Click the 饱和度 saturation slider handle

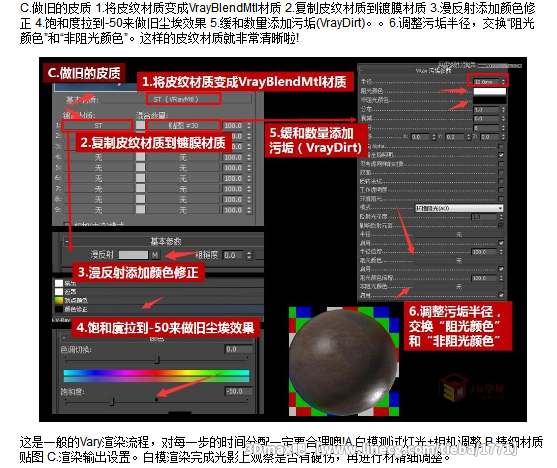point(112,402)
